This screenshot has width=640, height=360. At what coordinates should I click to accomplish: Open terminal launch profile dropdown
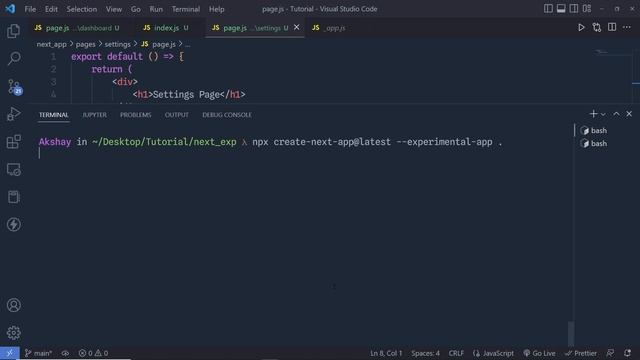point(603,114)
